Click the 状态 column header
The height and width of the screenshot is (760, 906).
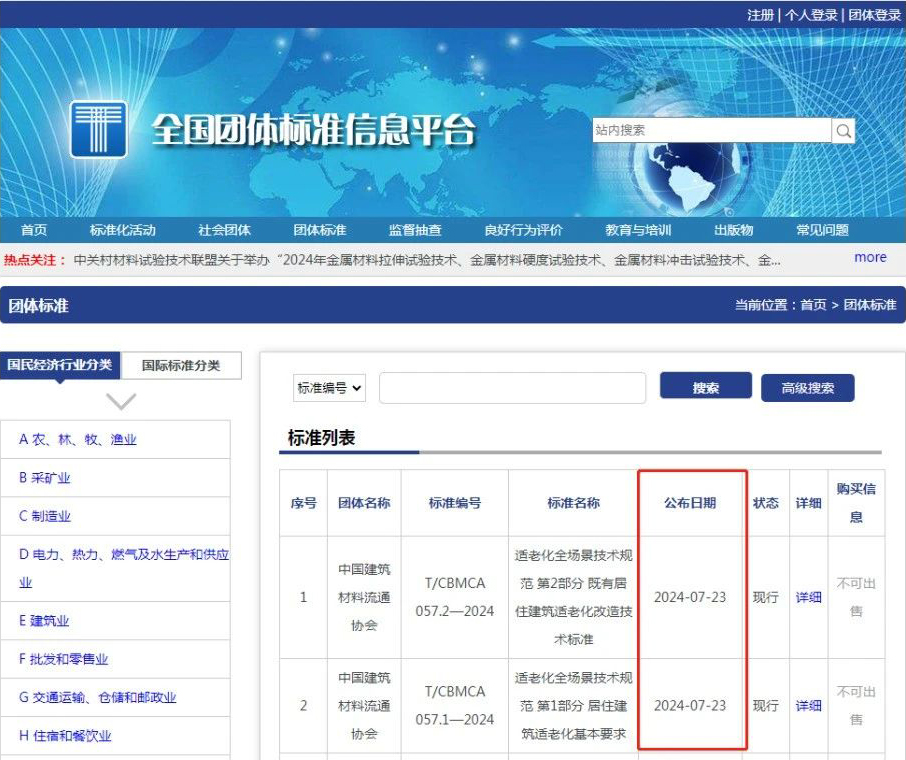(766, 503)
